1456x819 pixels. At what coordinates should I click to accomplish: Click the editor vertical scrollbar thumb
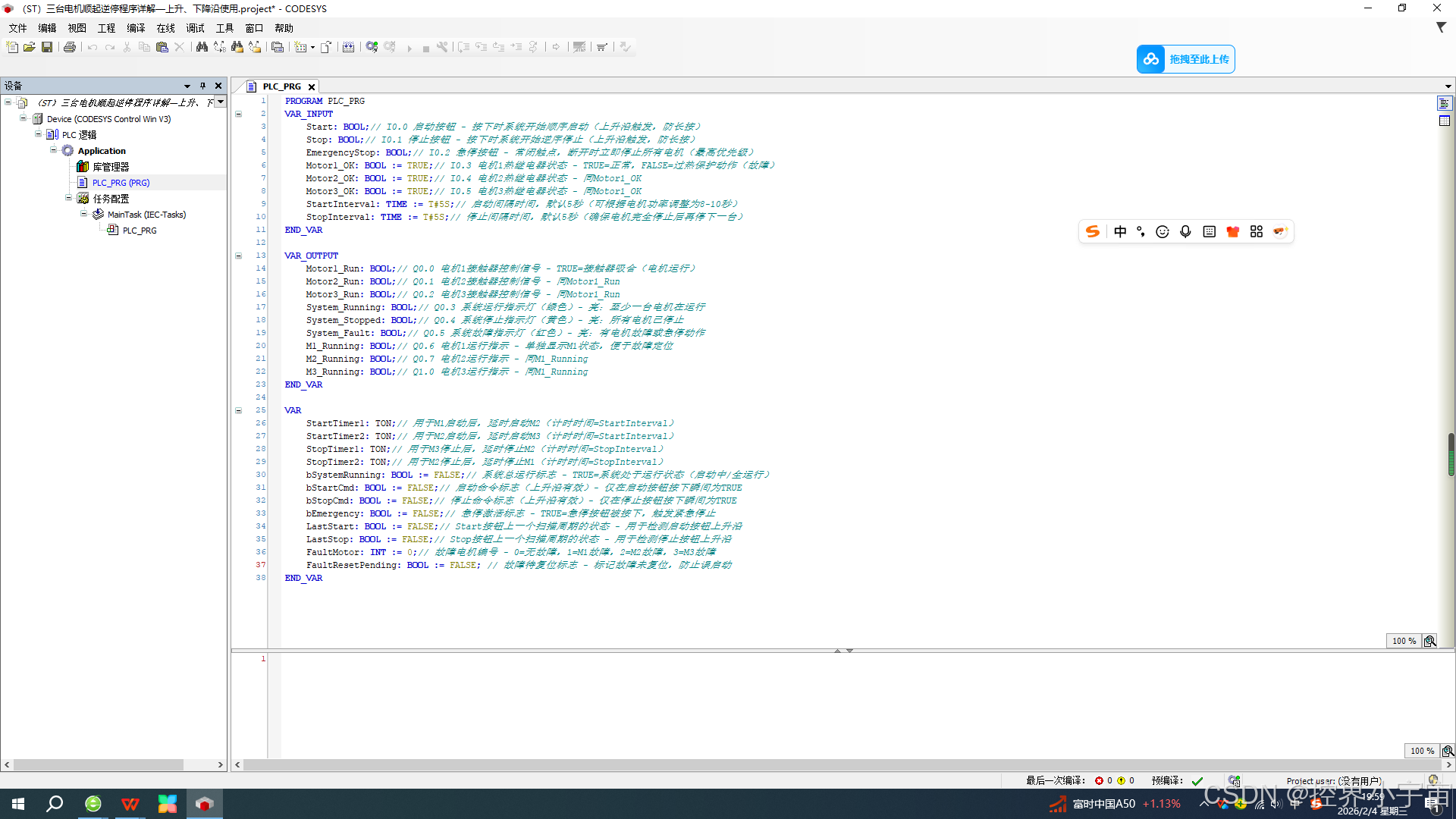coord(1451,453)
